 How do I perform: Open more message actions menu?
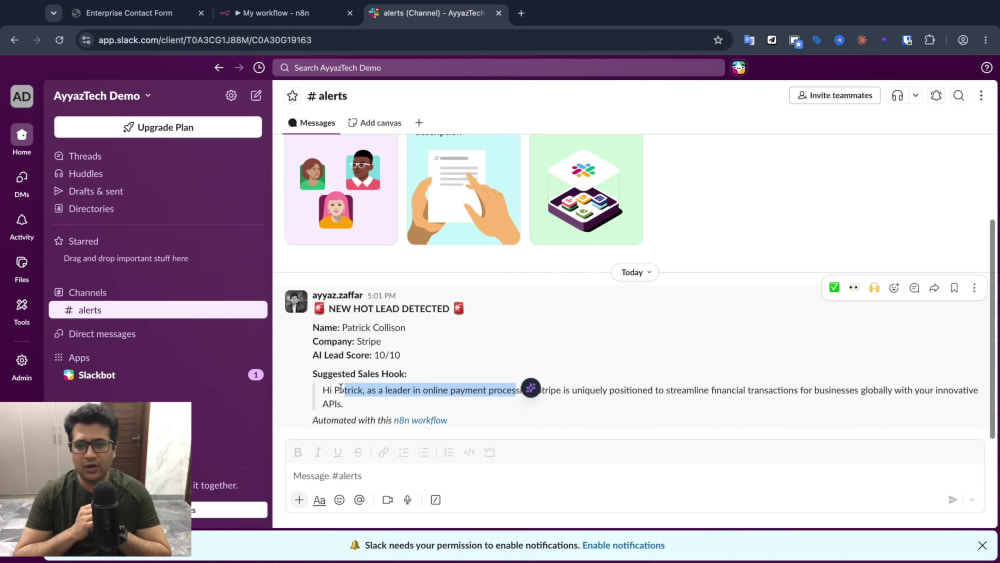tap(974, 288)
